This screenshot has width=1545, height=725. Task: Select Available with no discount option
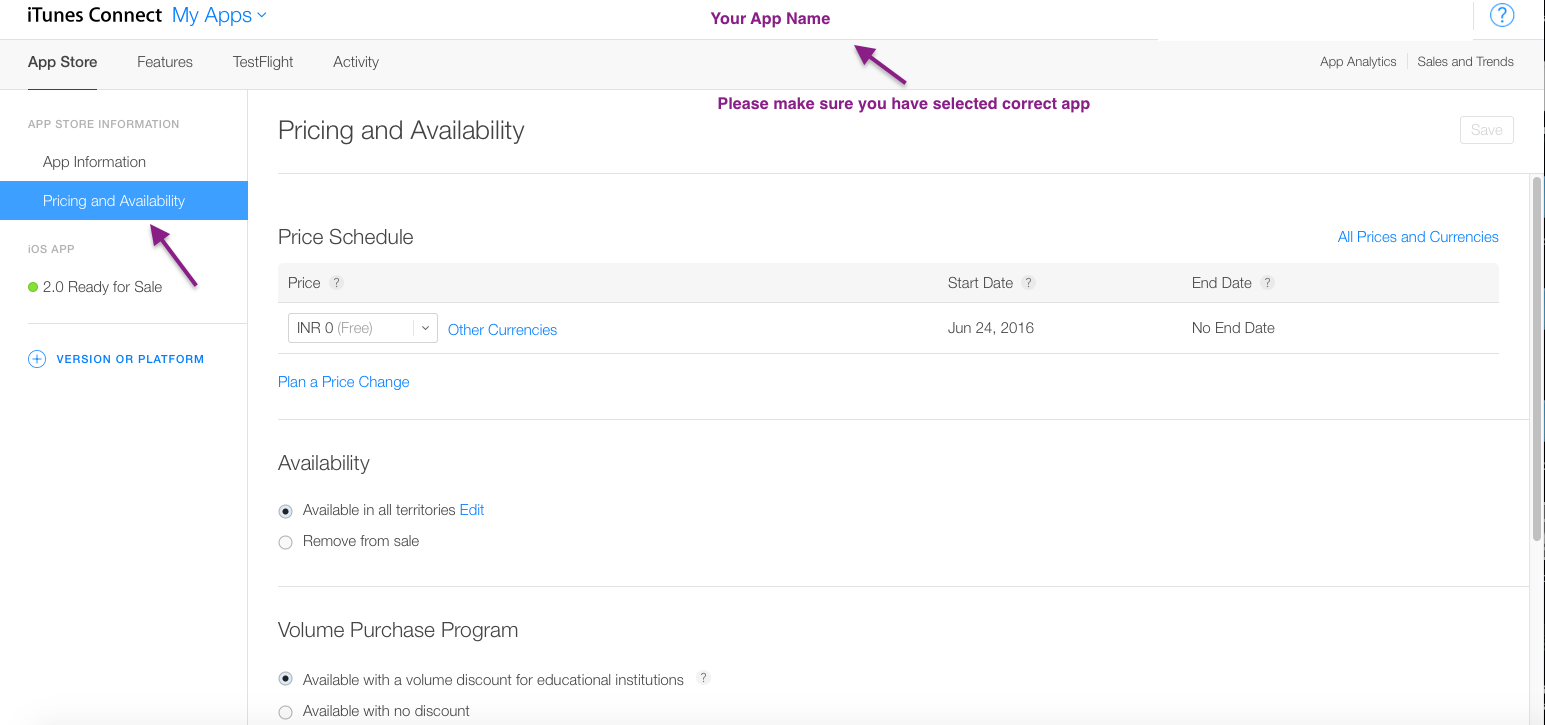tap(285, 712)
